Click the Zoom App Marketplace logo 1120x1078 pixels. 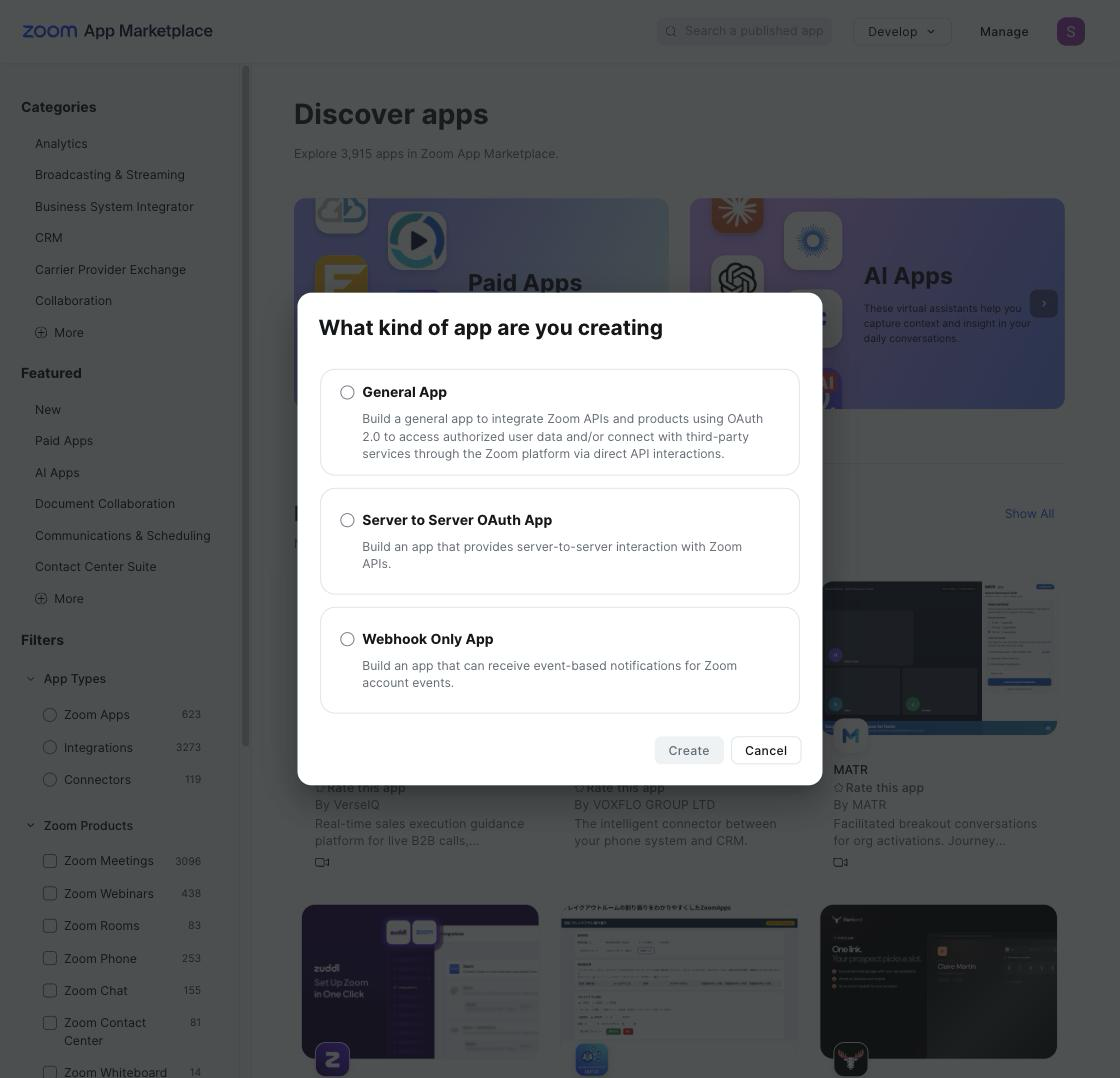coord(117,31)
